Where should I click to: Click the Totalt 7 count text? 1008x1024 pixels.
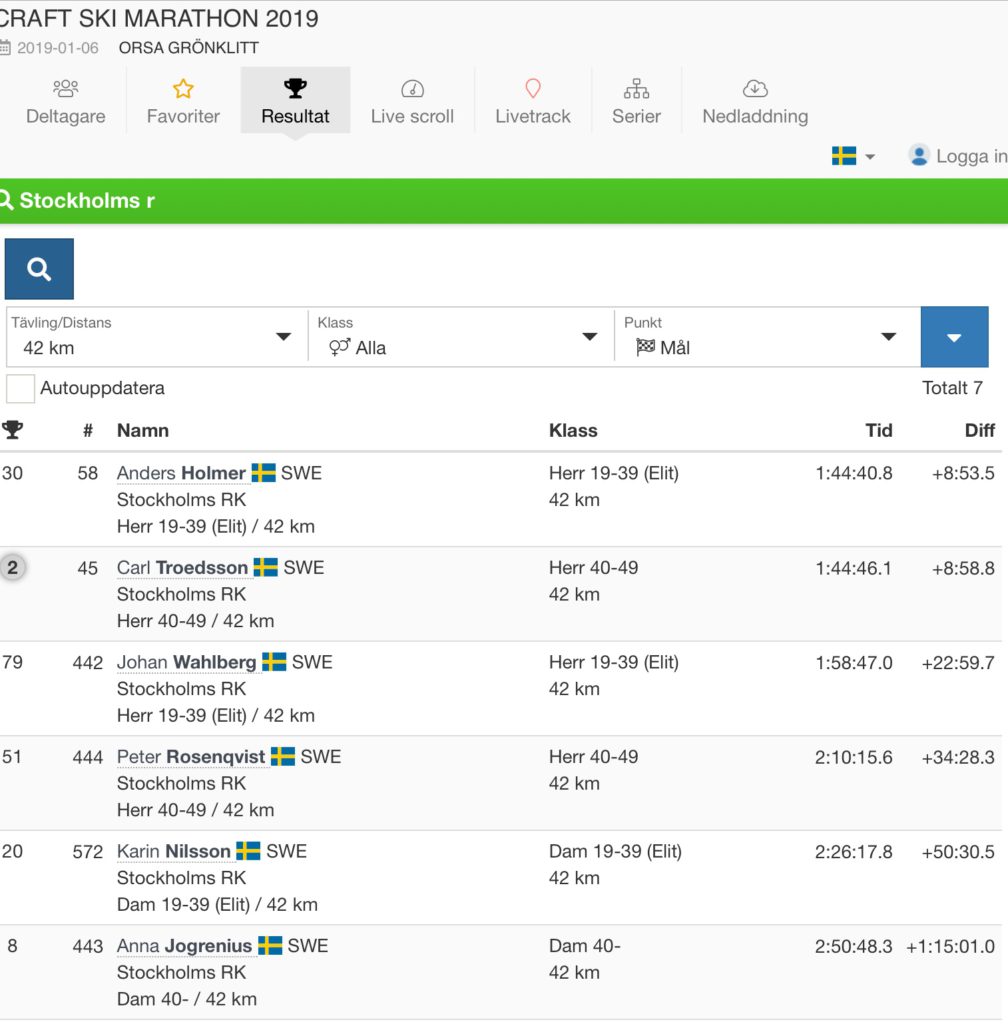(x=953, y=388)
